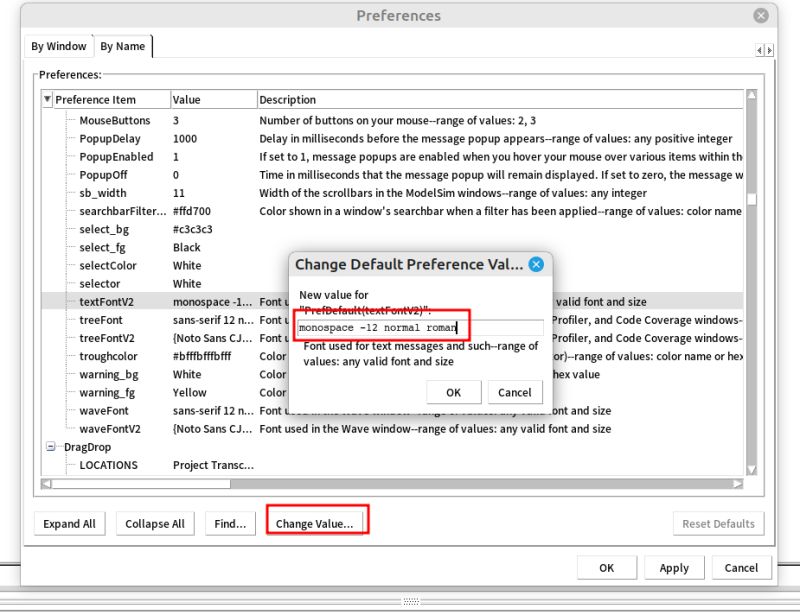The height and width of the screenshot is (615, 800).
Task: Collapse the DragDrop tree node
Action: pyautogui.click(x=51, y=447)
